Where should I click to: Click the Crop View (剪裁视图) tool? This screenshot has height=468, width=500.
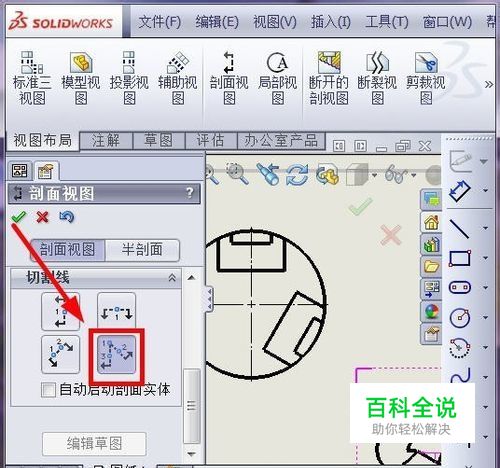426,78
